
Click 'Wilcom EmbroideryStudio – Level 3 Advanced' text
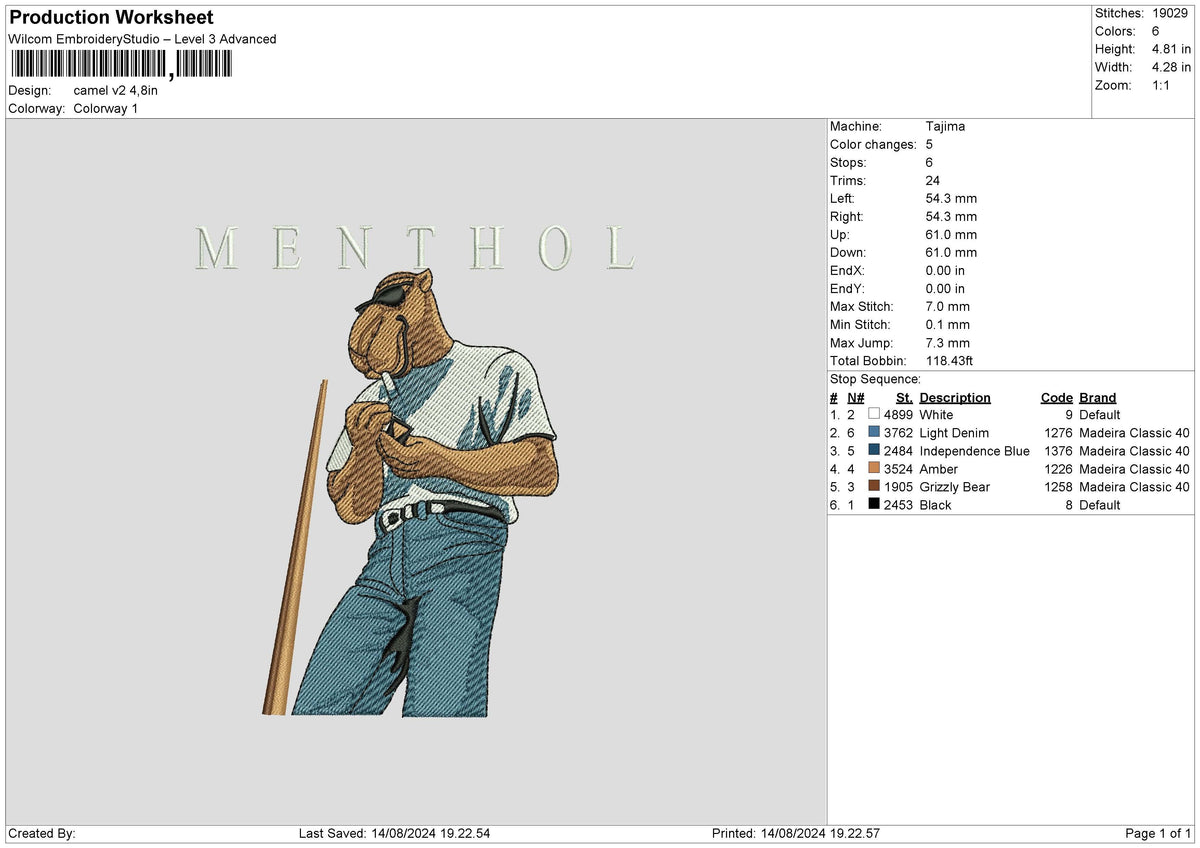point(142,39)
